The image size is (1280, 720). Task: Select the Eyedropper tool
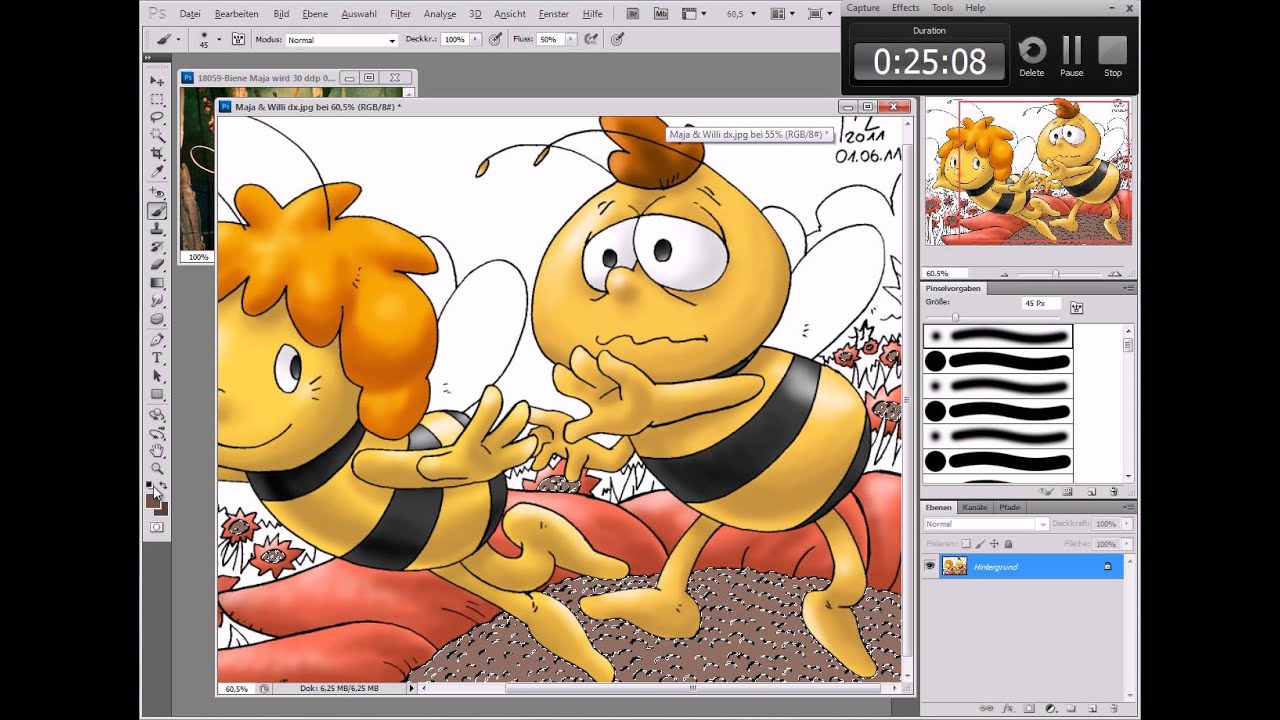click(157, 171)
